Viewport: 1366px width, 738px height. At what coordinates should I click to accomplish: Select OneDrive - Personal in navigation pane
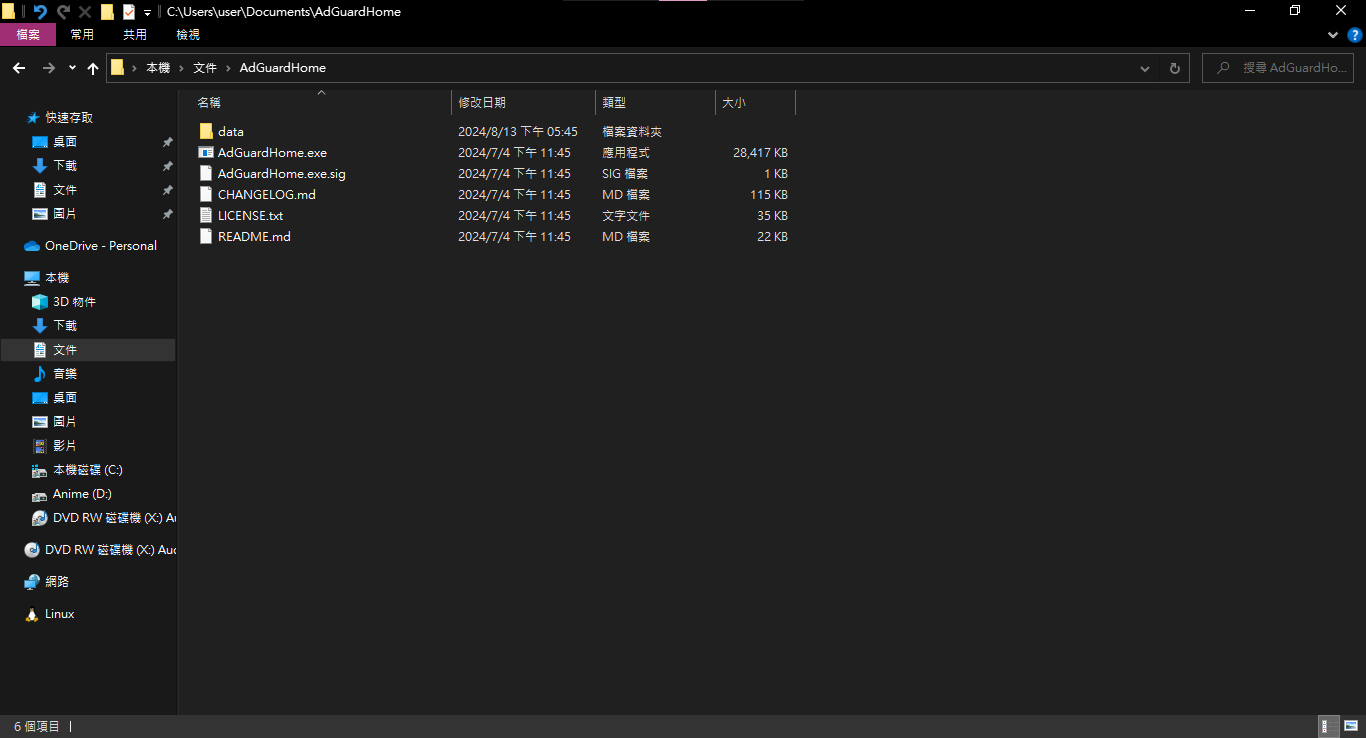click(100, 246)
